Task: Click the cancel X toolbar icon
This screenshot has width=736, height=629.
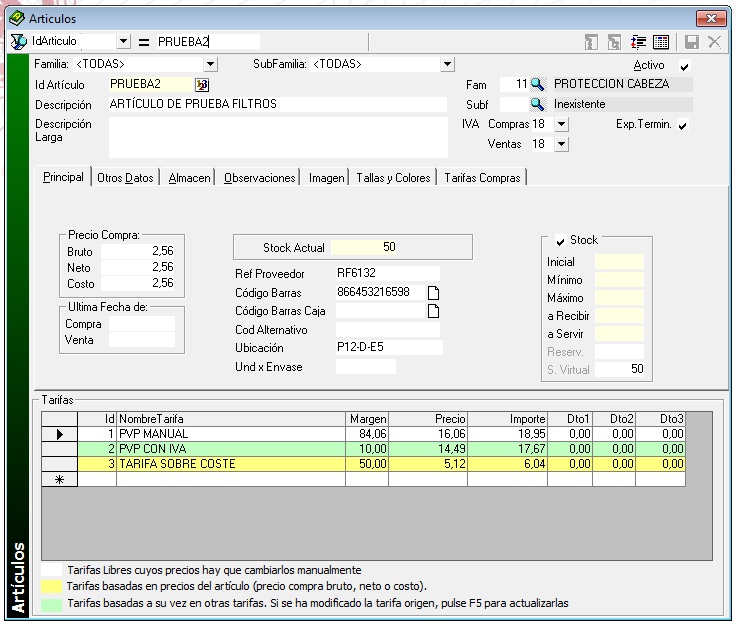Action: pos(714,42)
